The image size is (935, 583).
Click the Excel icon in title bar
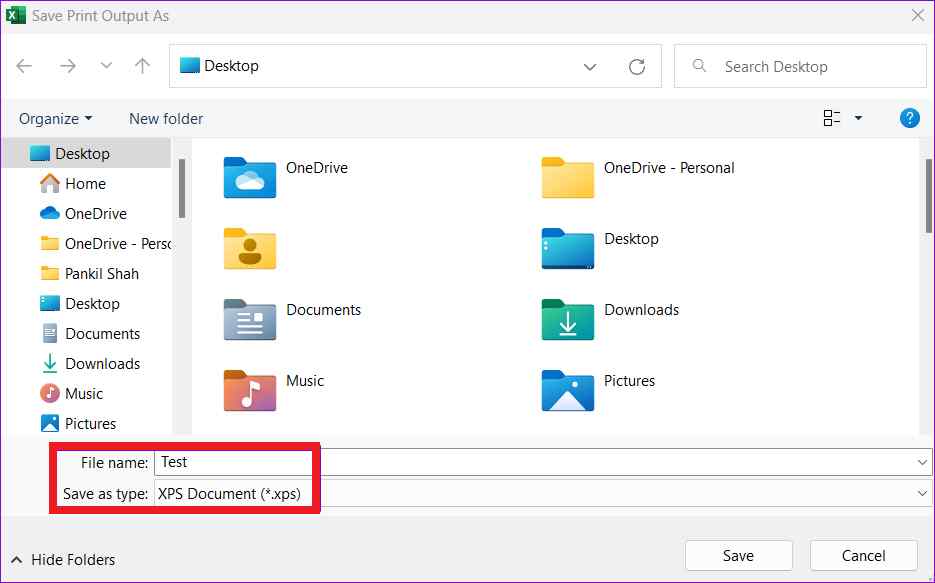click(15, 15)
